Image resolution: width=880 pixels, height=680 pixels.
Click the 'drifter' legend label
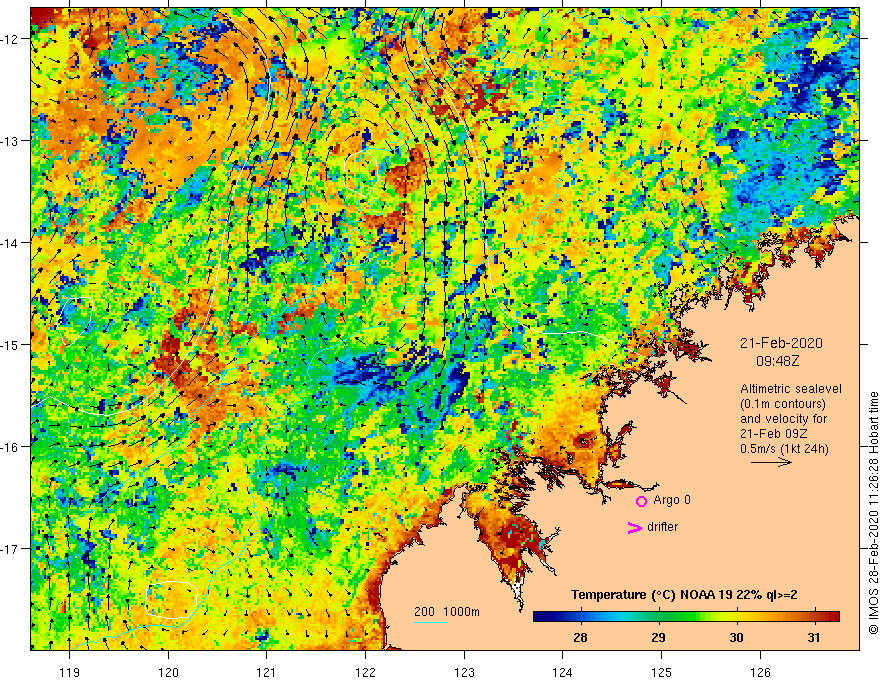tap(662, 527)
